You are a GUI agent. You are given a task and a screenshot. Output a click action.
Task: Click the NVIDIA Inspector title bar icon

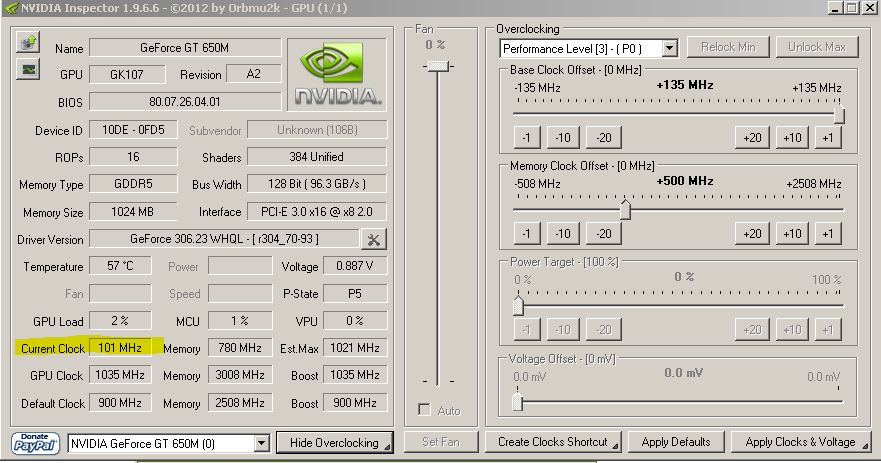click(x=10, y=8)
